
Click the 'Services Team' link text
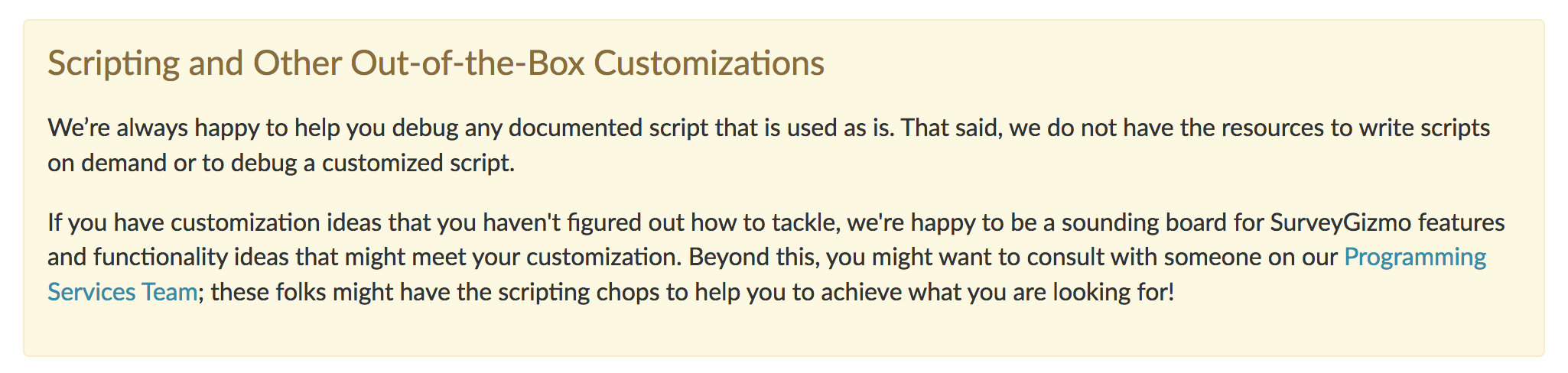coord(122,292)
